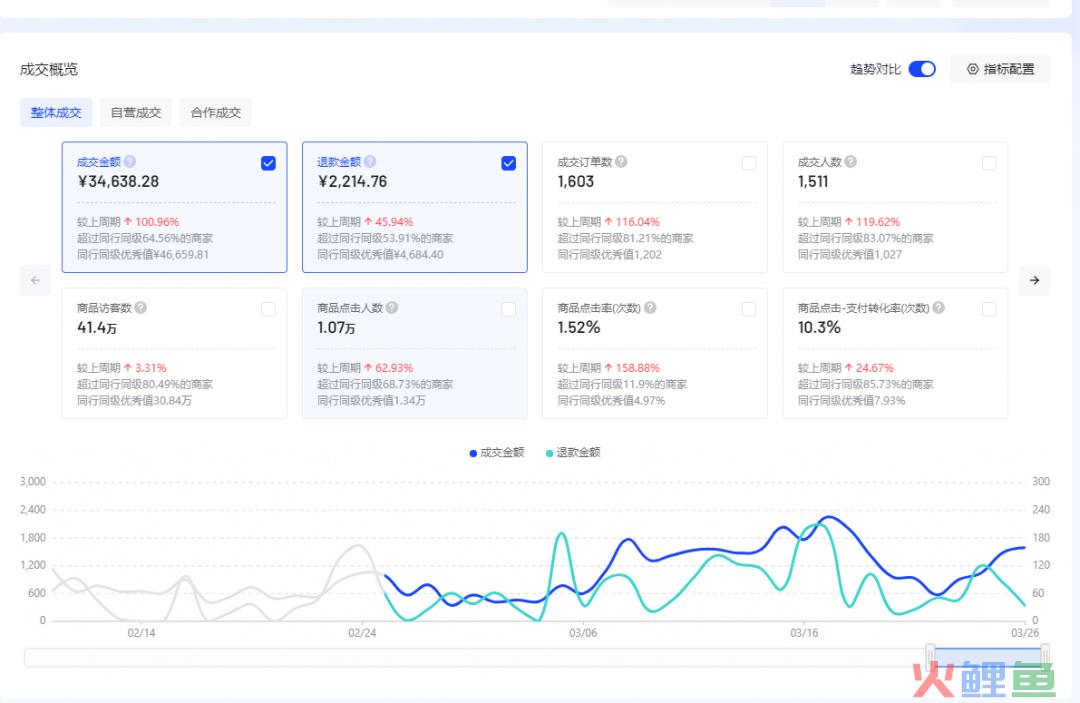1080x703 pixels.
Task: Show help for 商品点击人数 question icon
Action: 392,308
